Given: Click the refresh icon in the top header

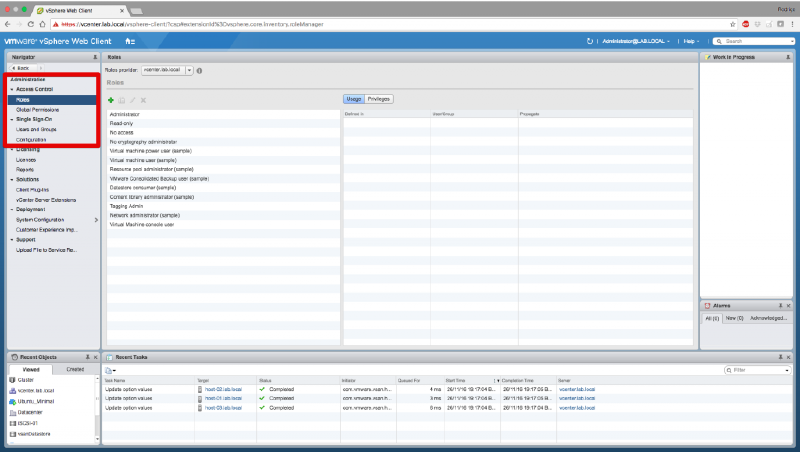Looking at the screenshot, I should pos(590,41).
